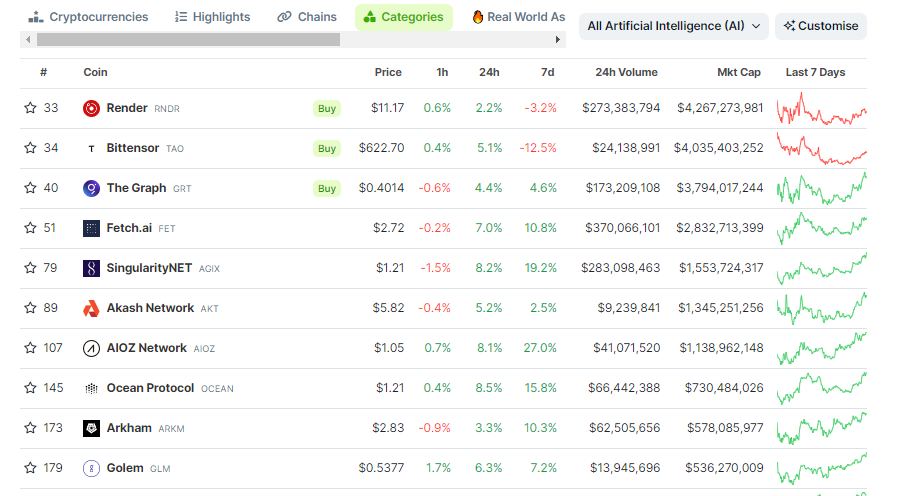Click the tab bar left scroll arrow
904x496 pixels.
click(x=28, y=39)
